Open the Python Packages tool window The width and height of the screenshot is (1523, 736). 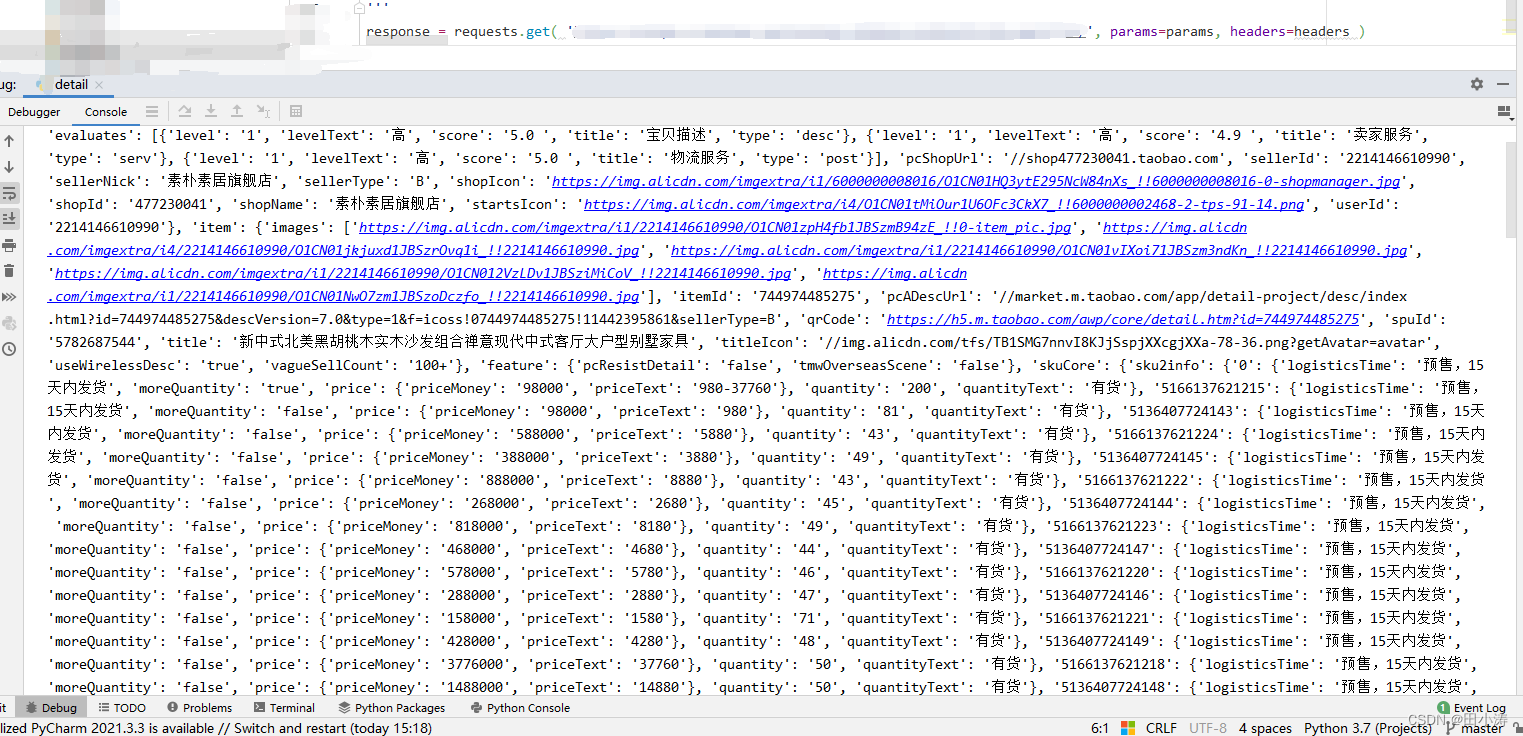click(391, 707)
